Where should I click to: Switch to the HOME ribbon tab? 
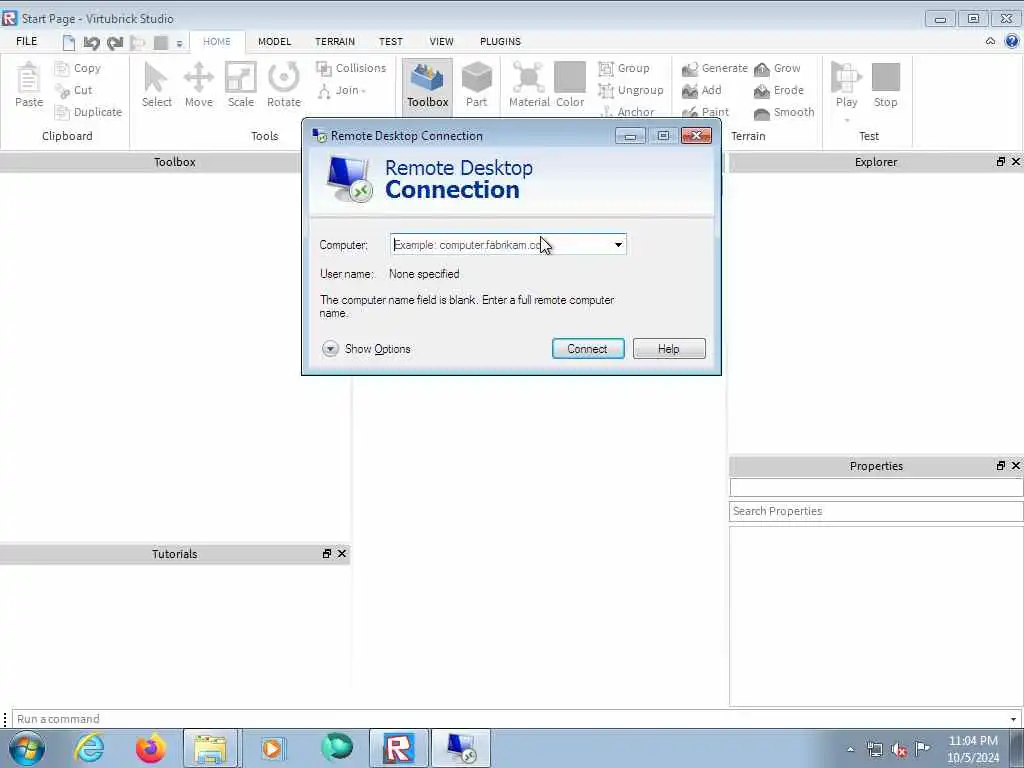(217, 41)
